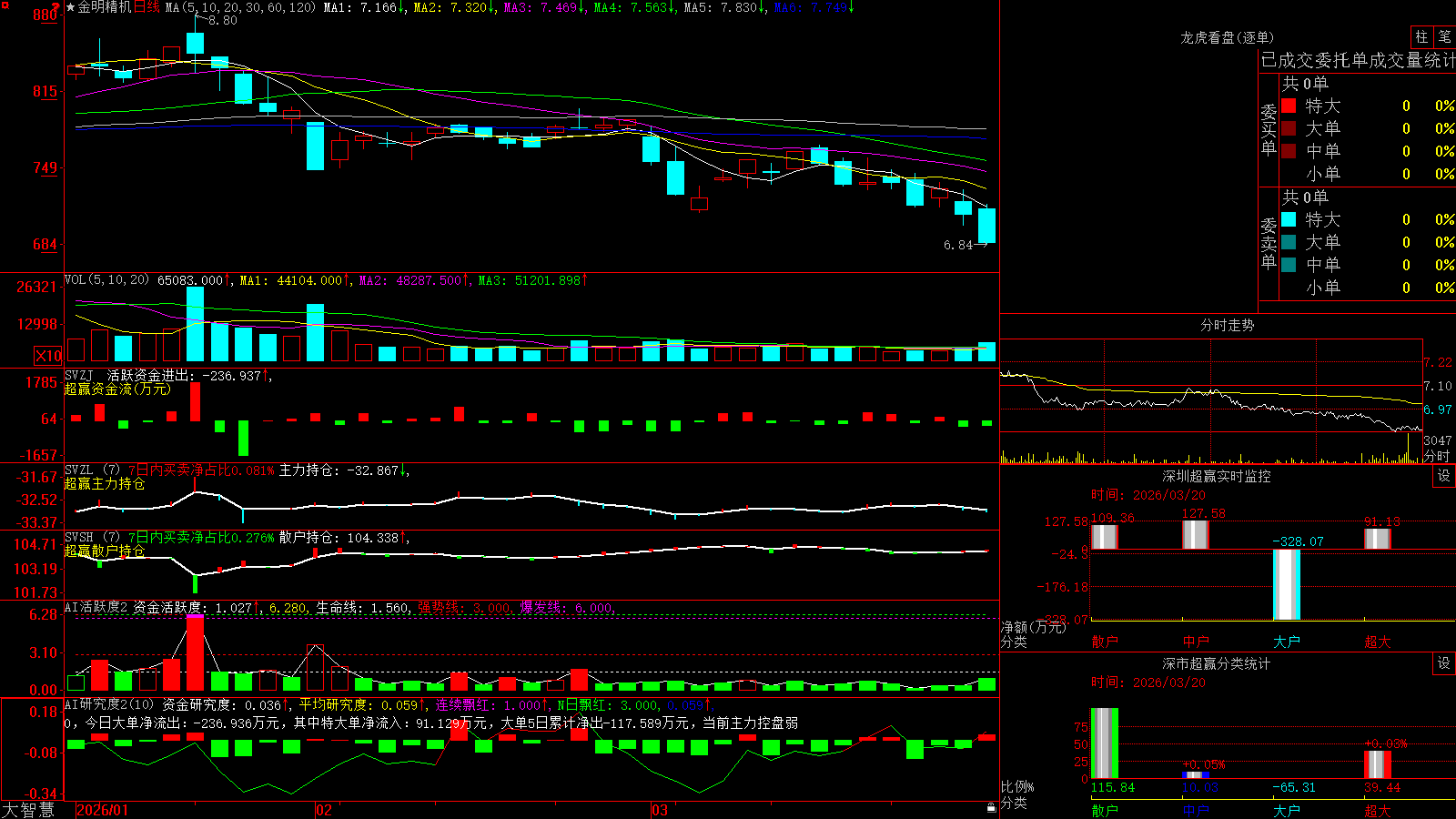Click the 2026/01 date marker
The height and width of the screenshot is (819, 1456).
103,810
